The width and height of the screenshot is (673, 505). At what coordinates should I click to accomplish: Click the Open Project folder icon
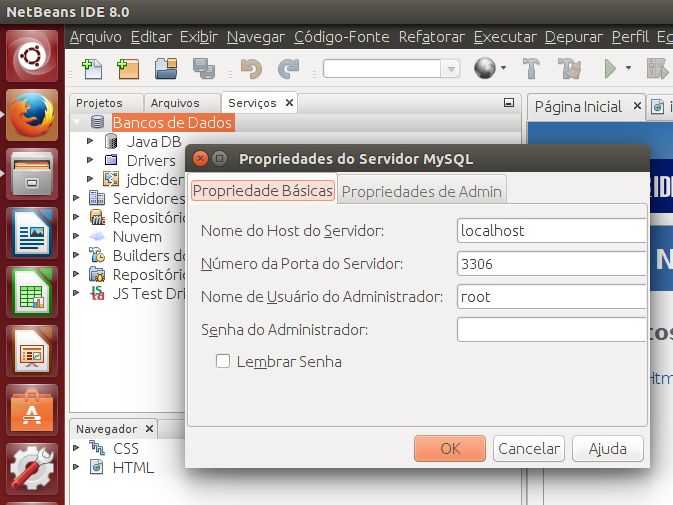pos(166,69)
